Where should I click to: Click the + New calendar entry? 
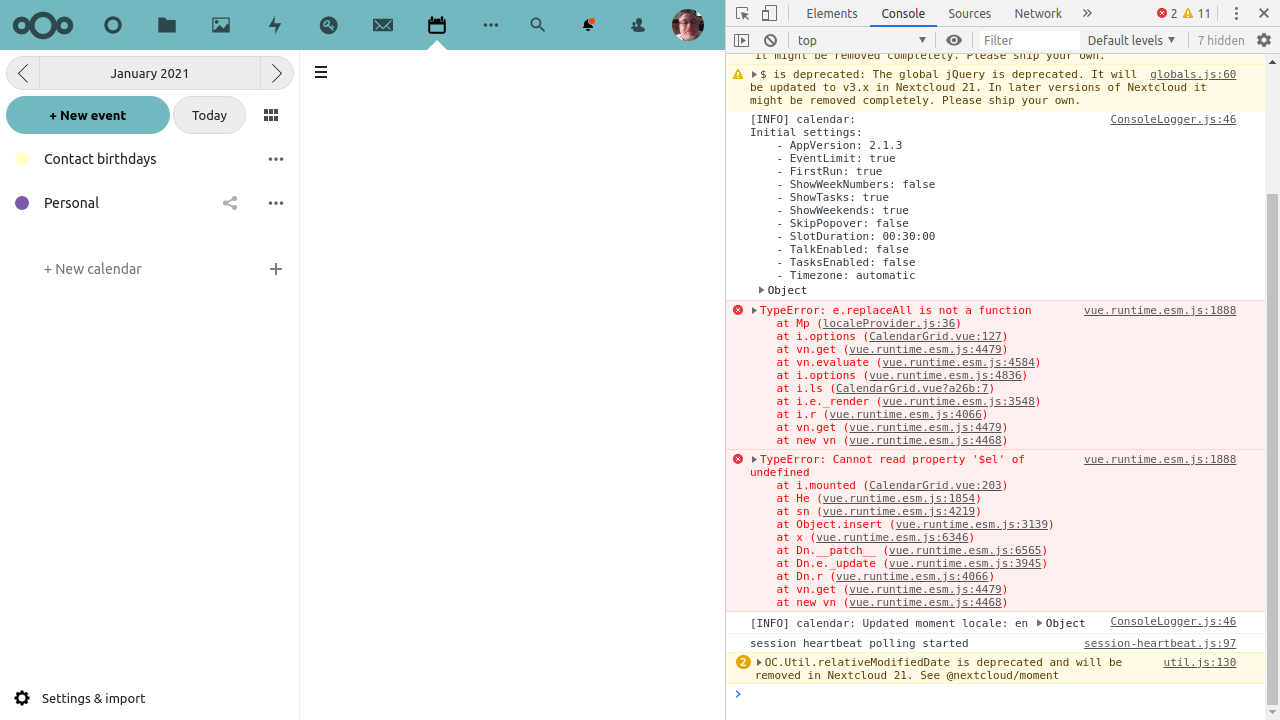(93, 269)
